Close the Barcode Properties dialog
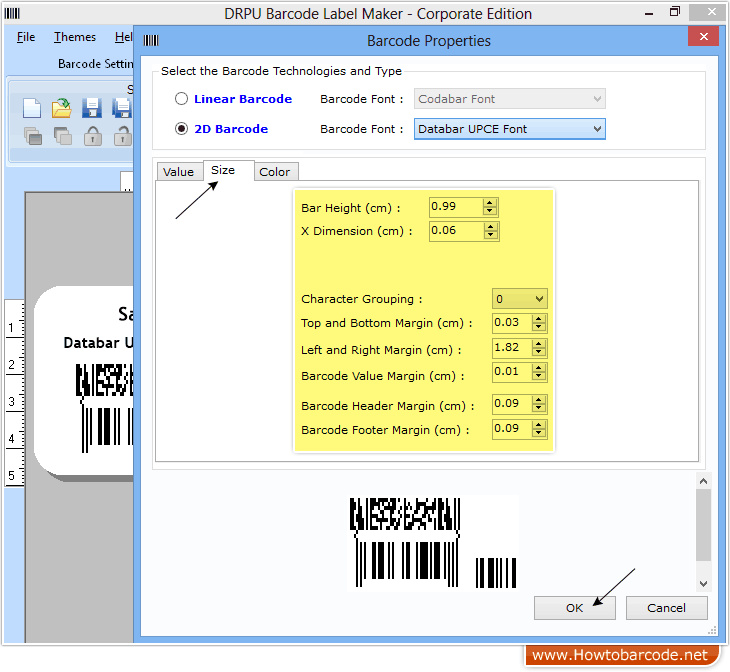Viewport: 730px width, 672px height. point(703,36)
